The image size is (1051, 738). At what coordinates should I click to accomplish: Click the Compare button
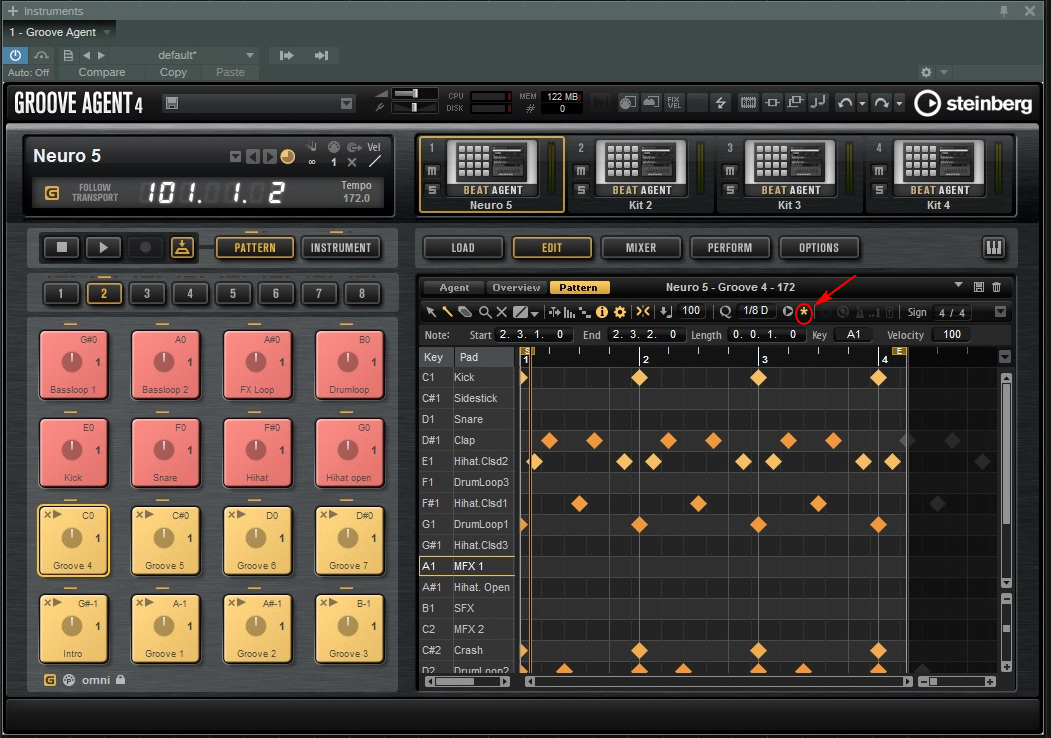tap(102, 72)
